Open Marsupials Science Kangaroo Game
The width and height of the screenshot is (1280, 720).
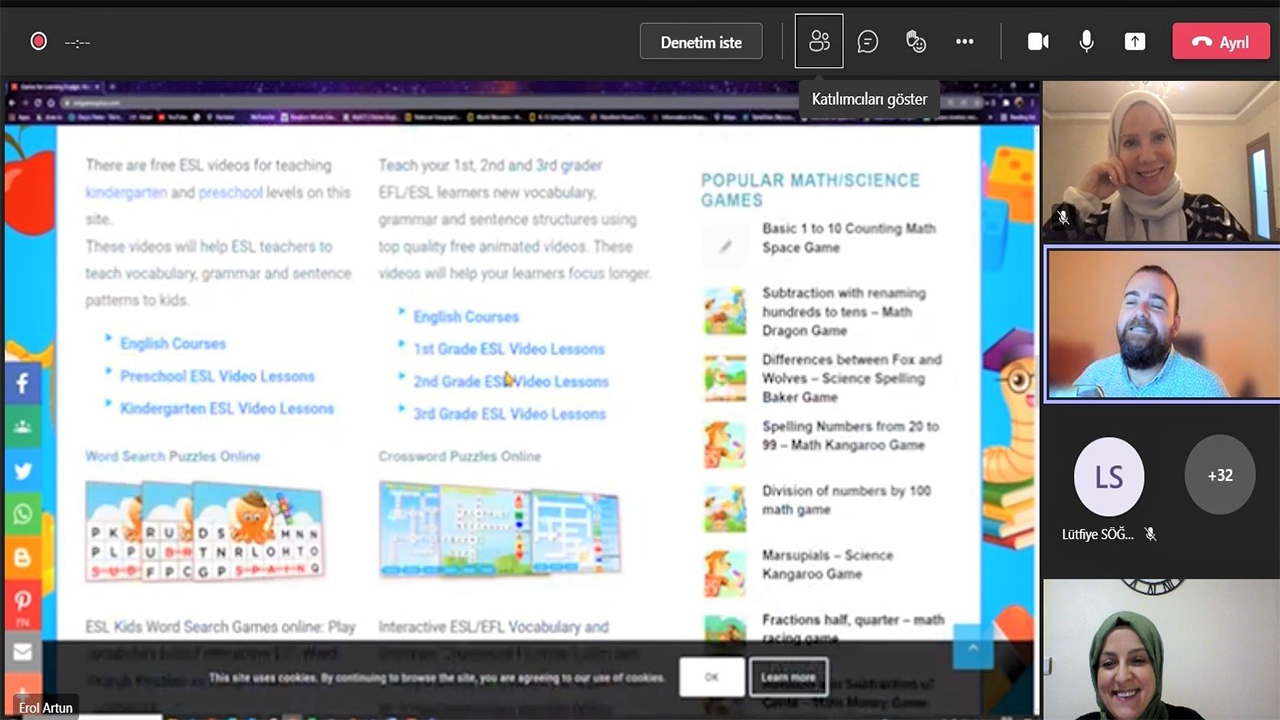coord(827,564)
